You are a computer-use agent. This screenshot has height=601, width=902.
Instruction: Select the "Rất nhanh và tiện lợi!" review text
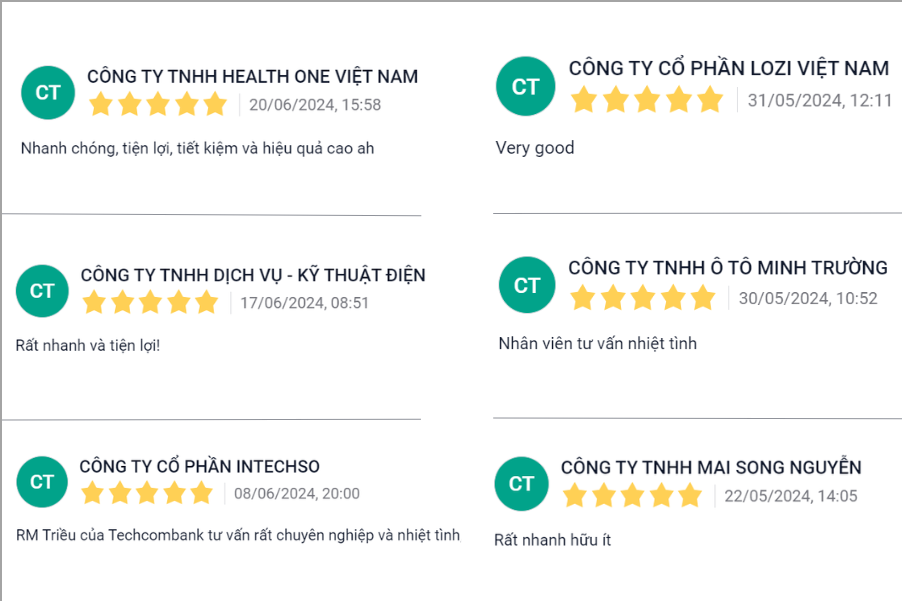tap(88, 346)
